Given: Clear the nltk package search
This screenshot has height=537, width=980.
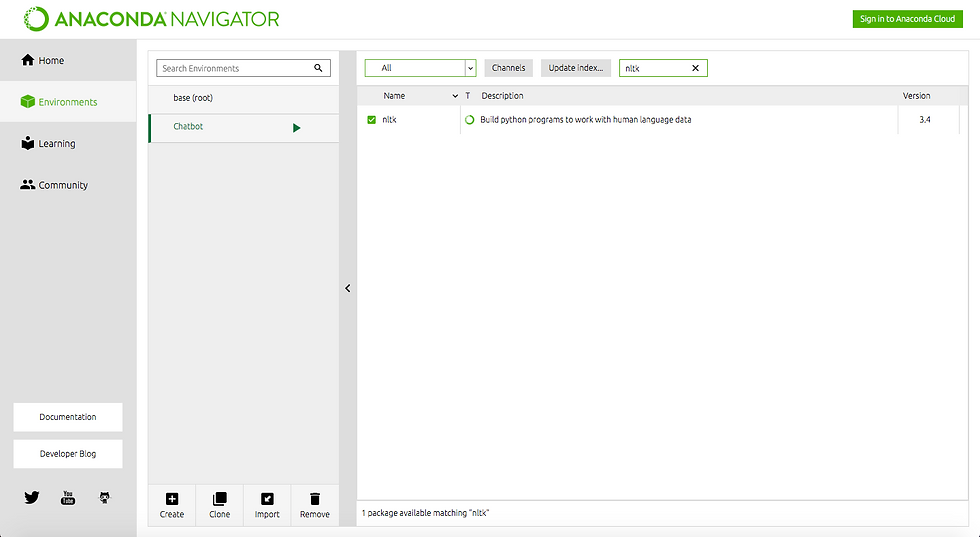Looking at the screenshot, I should pyautogui.click(x=695, y=68).
